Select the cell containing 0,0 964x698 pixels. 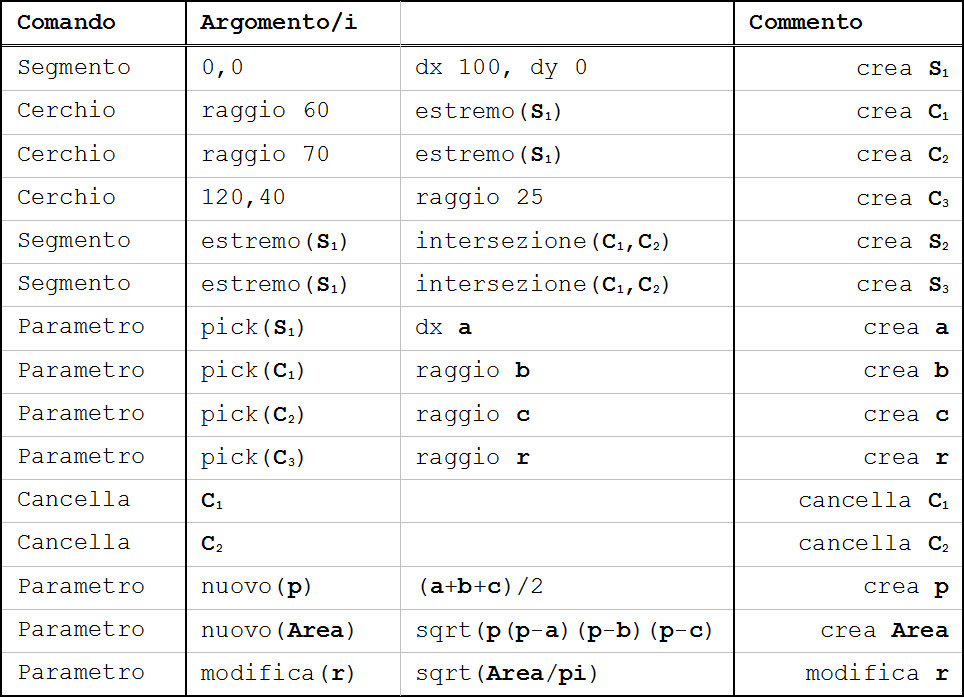point(224,68)
